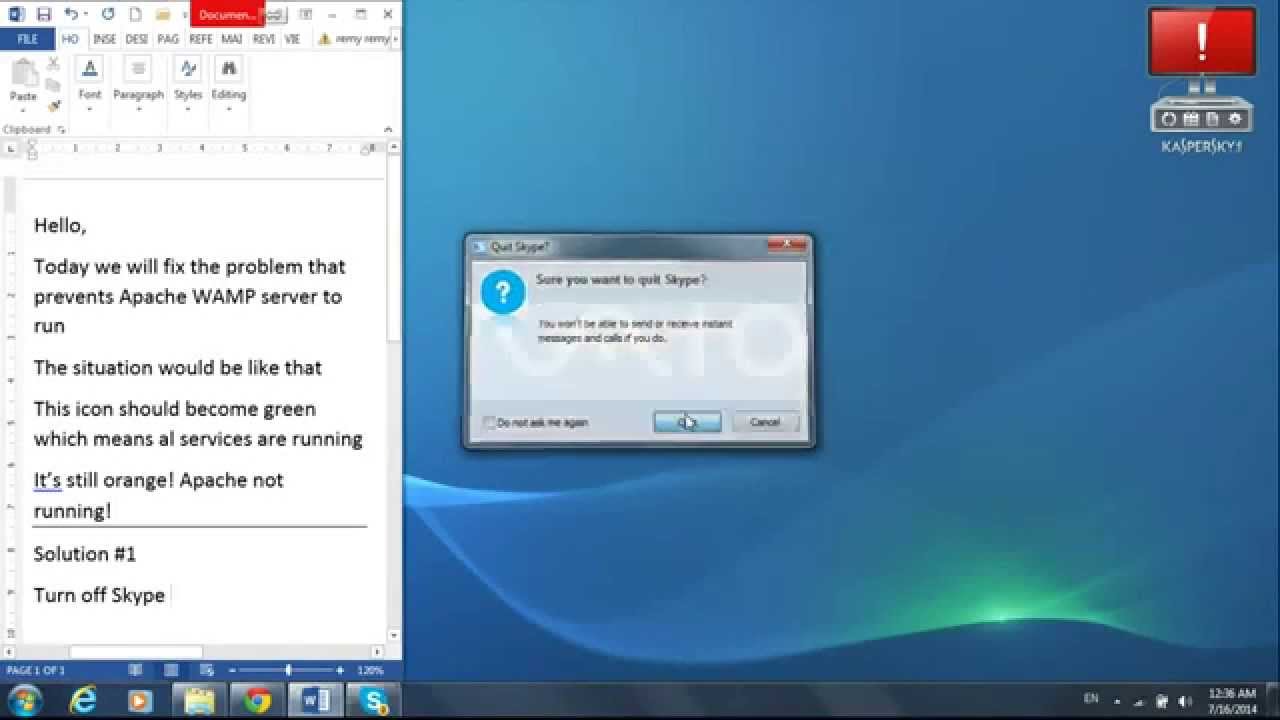
Task: Click the 'Turn off Skype' text in document
Action: coord(99,595)
